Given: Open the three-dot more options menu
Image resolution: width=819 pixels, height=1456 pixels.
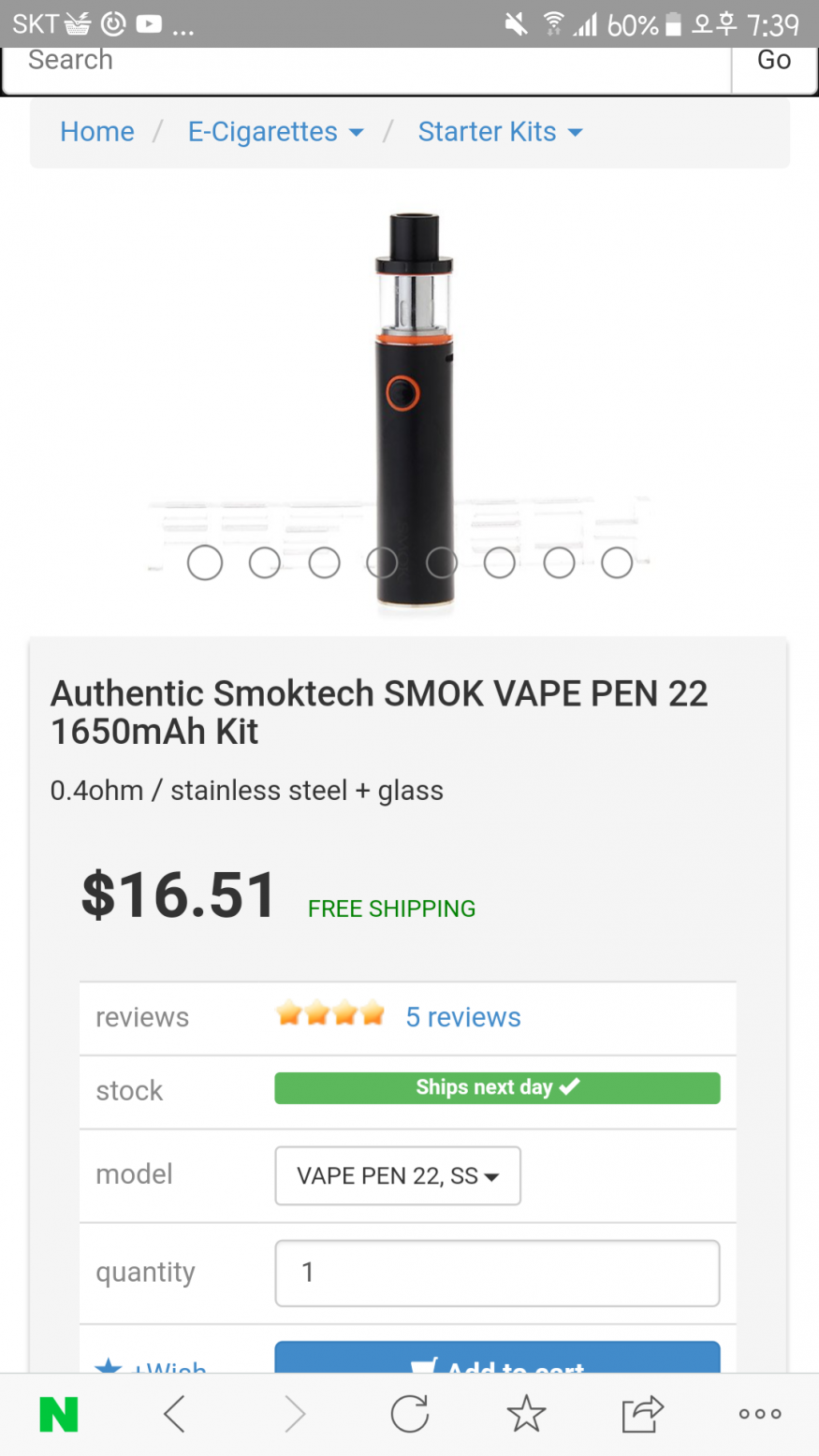Looking at the screenshot, I should 760,1414.
